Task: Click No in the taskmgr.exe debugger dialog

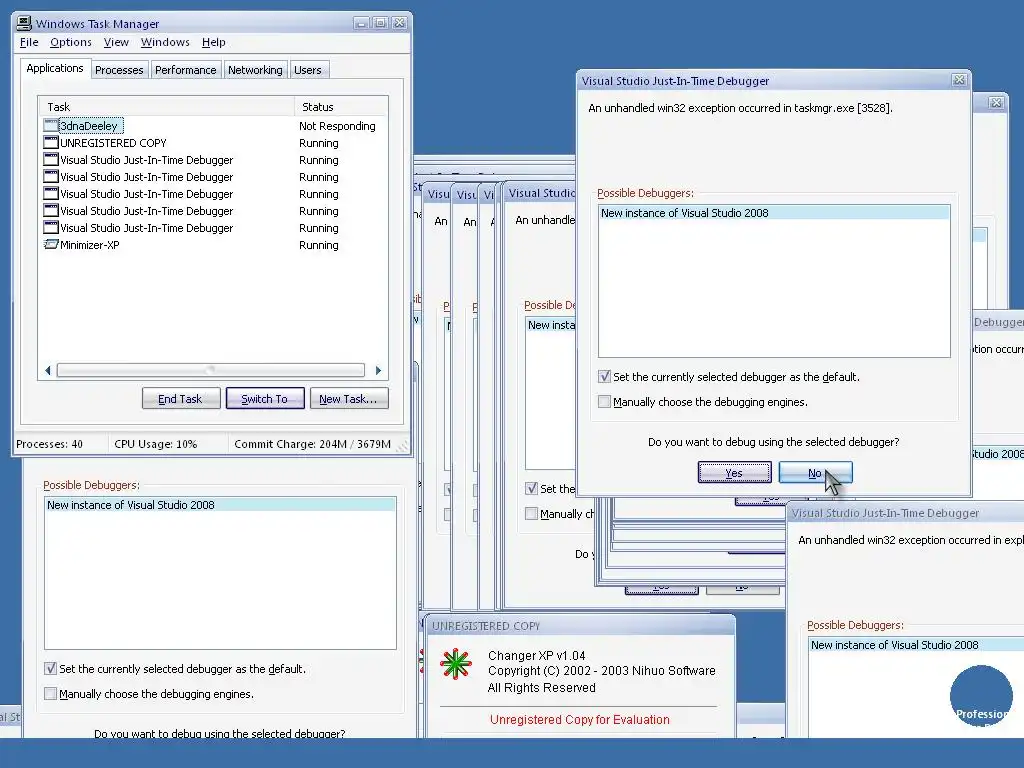Action: 815,473
